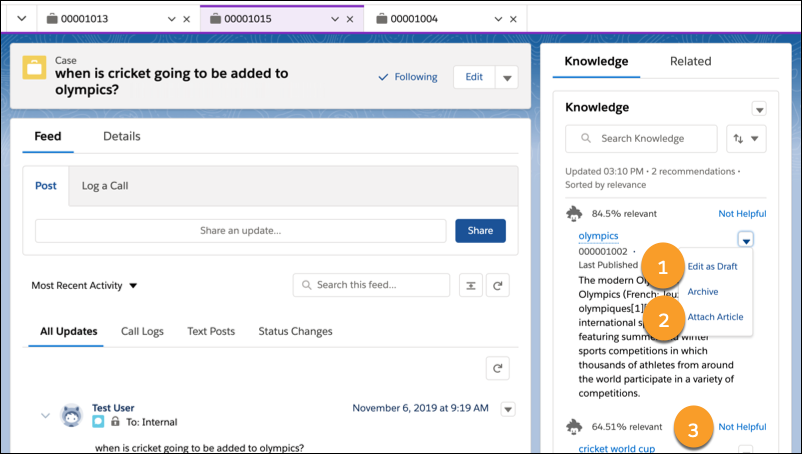Screen dimensions: 802x454
Task: Choose Edit as Draft from menu
Action: (x=712, y=266)
